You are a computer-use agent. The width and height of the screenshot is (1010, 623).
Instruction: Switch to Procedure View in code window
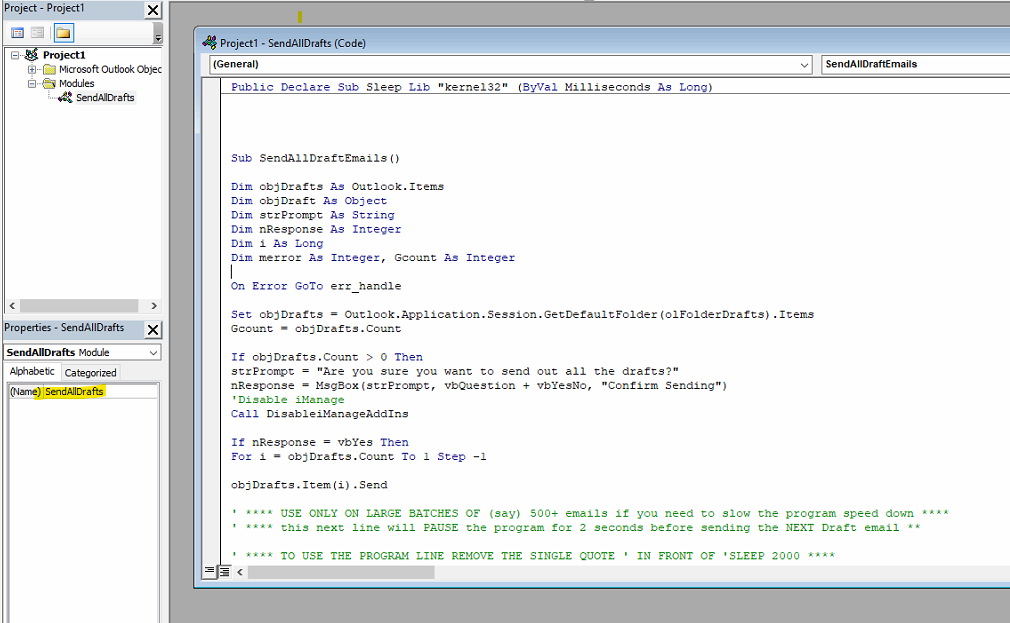pos(210,572)
